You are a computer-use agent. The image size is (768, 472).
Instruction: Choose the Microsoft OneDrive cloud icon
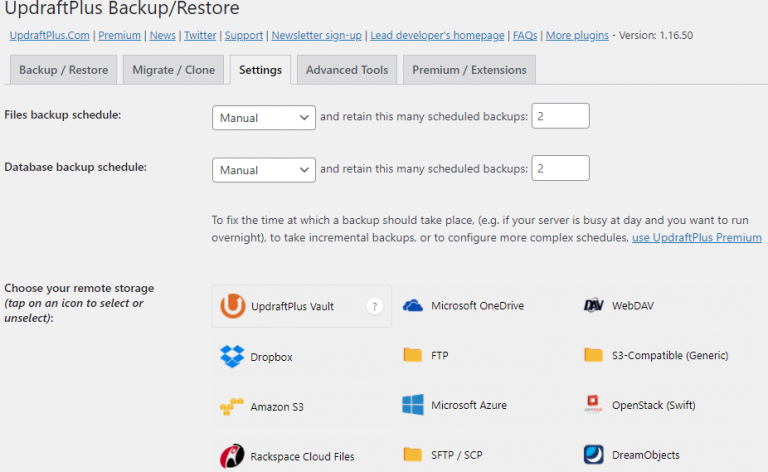pyautogui.click(x=412, y=306)
